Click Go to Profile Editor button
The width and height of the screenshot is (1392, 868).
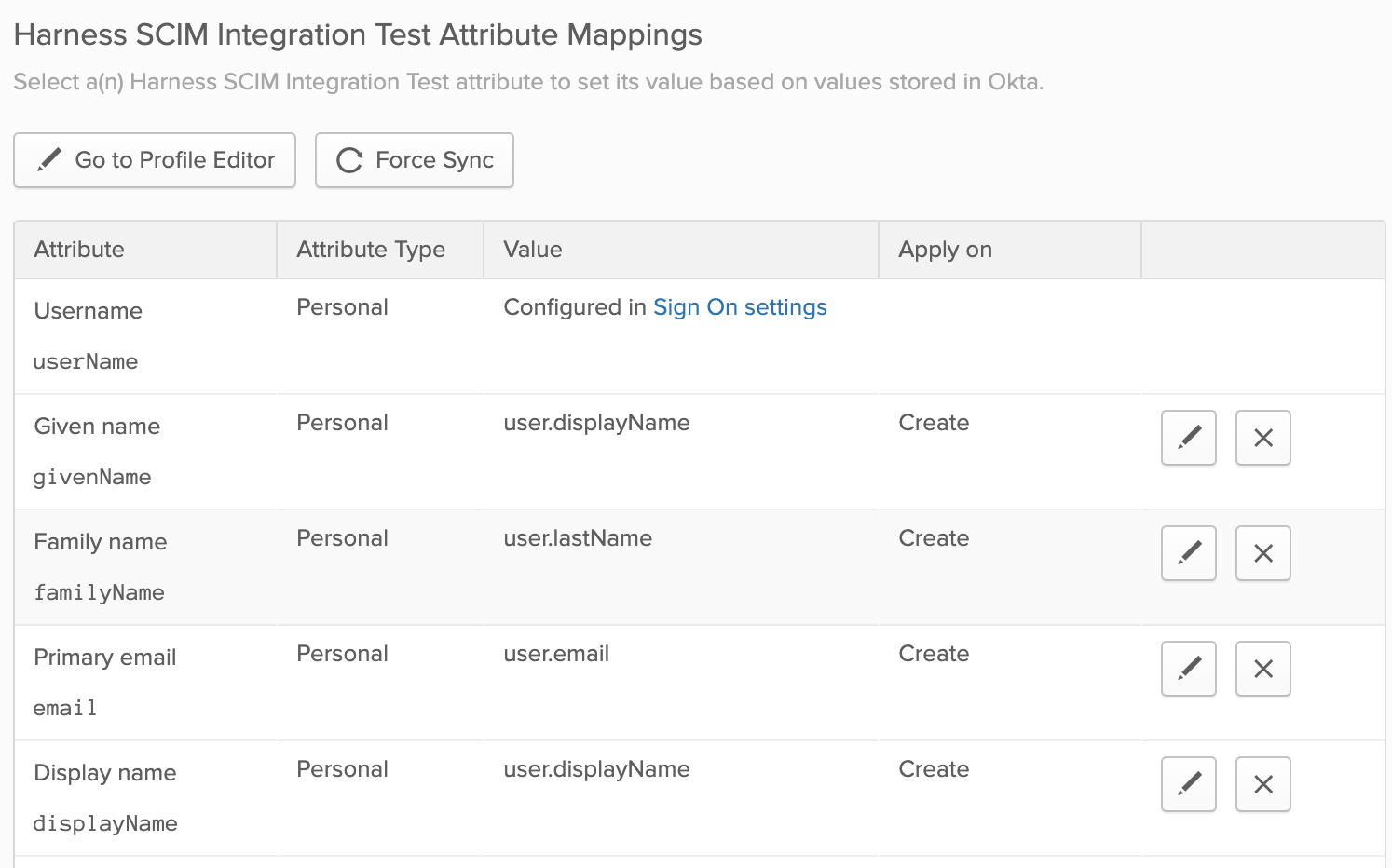click(155, 160)
